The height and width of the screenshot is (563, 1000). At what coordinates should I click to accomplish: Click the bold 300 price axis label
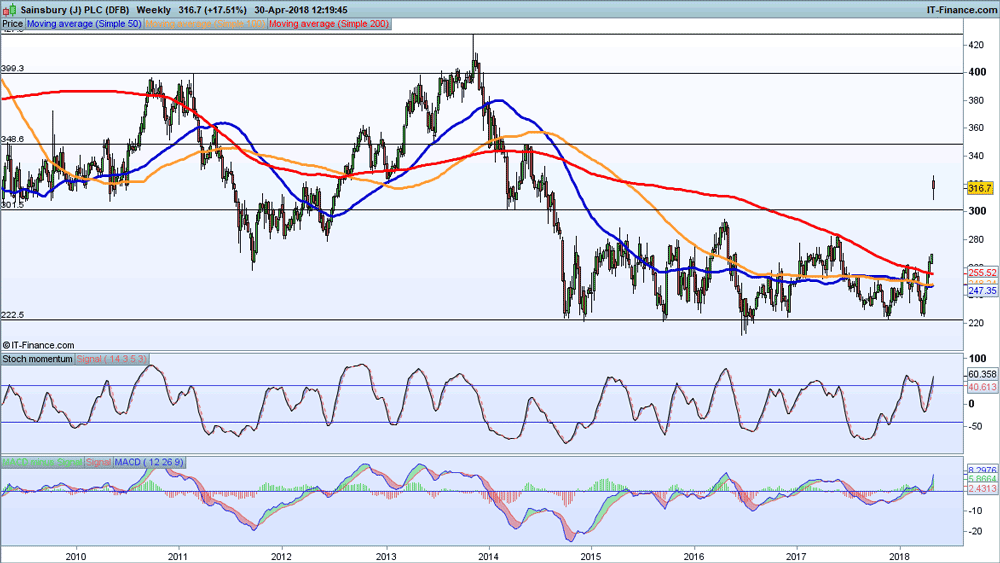point(977,210)
